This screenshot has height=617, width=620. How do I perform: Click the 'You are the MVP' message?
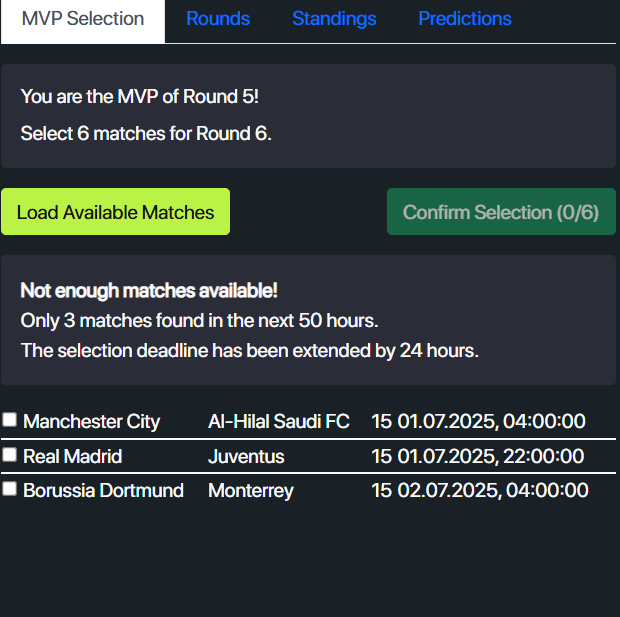point(139,97)
